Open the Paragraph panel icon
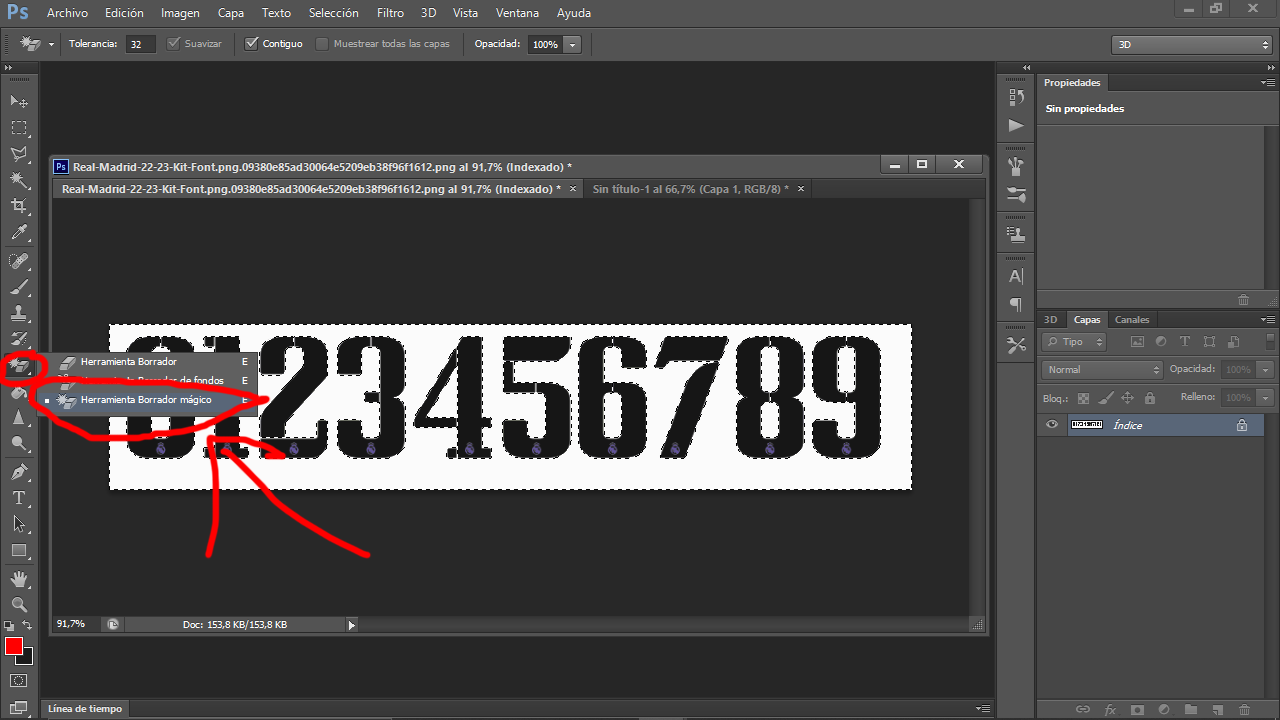Viewport: 1280px width, 720px height. [x=1017, y=304]
